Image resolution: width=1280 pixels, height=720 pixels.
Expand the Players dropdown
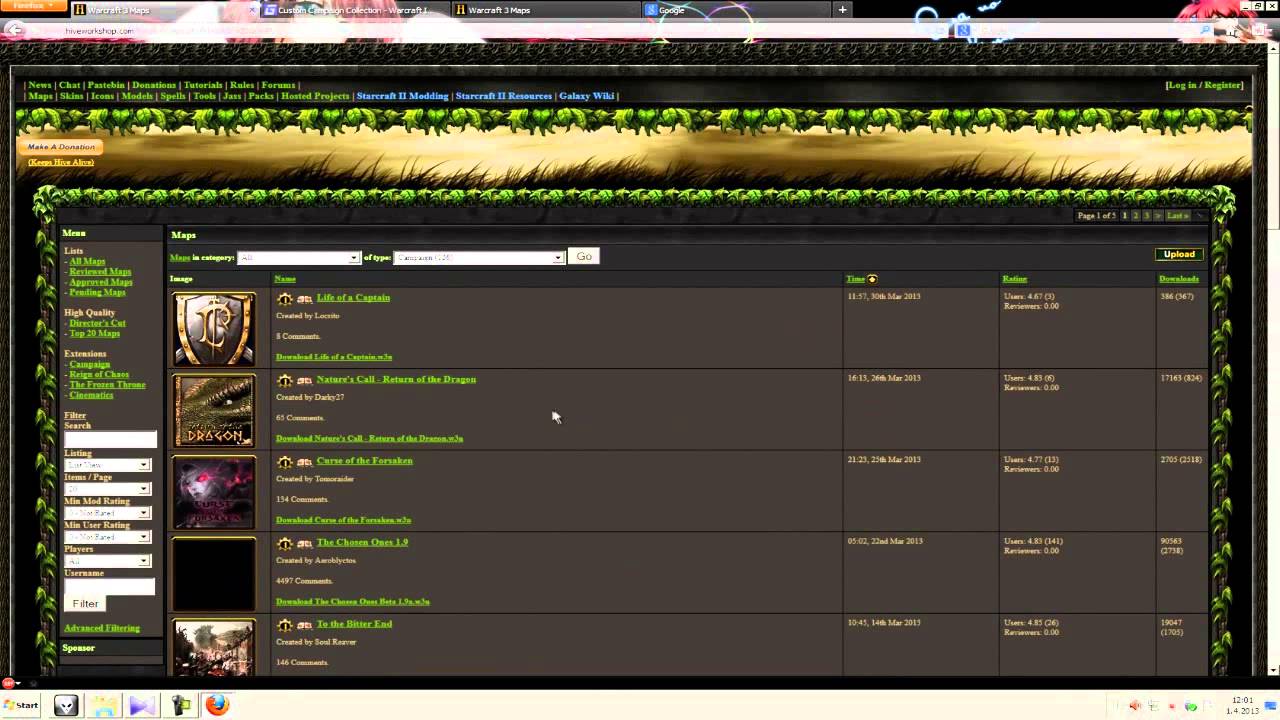coord(108,561)
